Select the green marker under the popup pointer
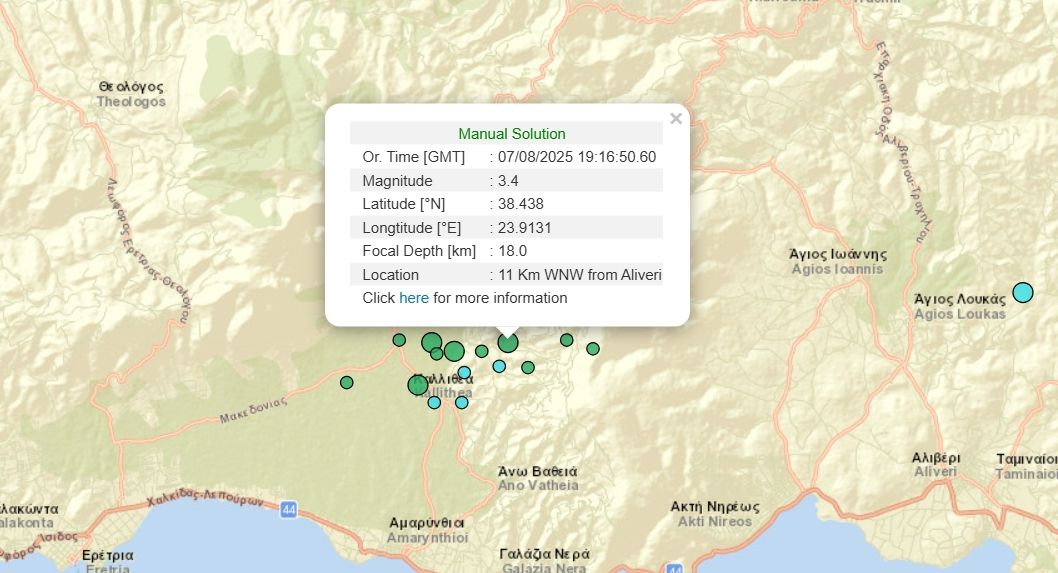Image resolution: width=1058 pixels, height=573 pixels. [508, 343]
